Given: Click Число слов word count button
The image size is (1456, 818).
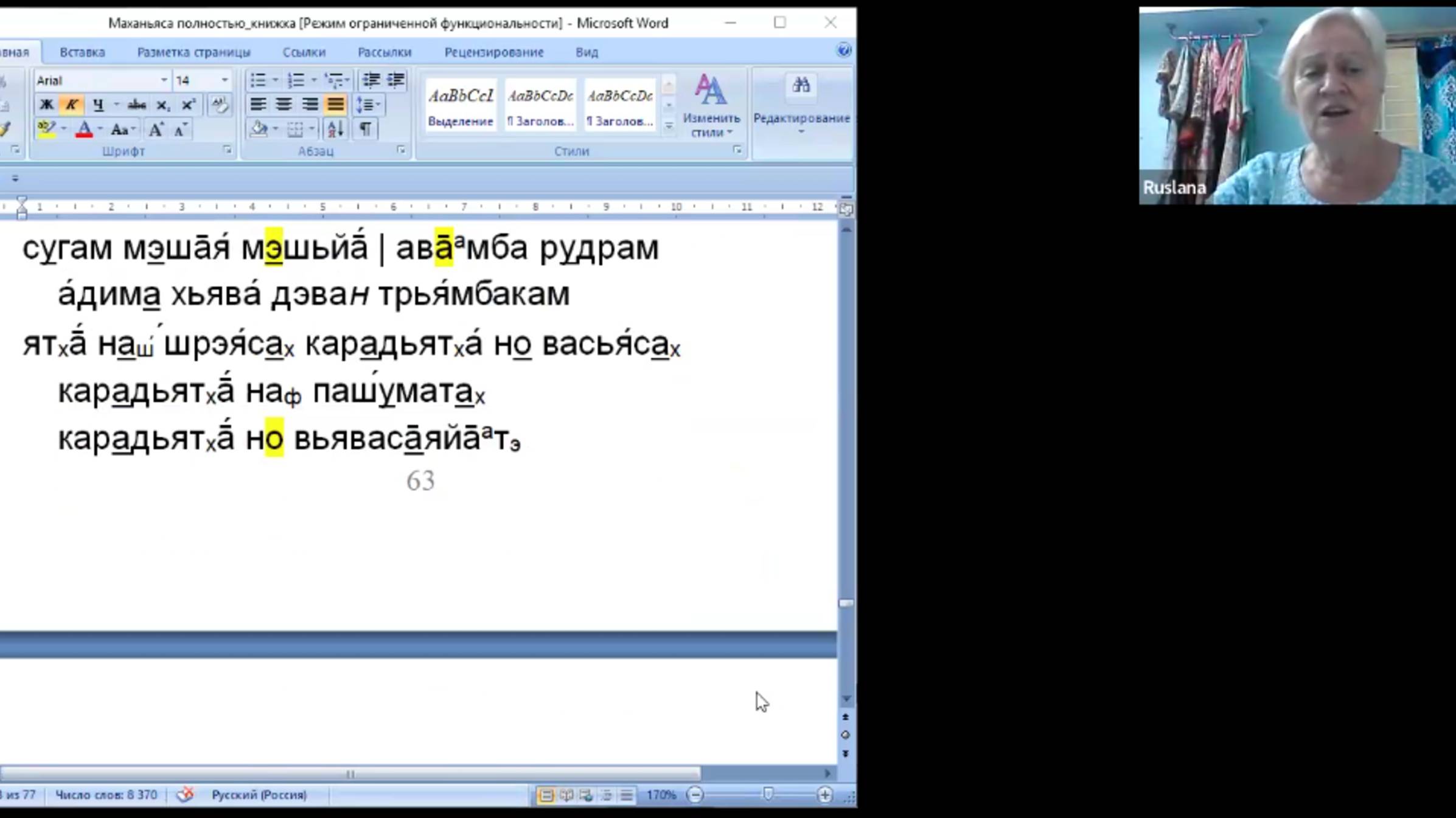Looking at the screenshot, I should (106, 795).
